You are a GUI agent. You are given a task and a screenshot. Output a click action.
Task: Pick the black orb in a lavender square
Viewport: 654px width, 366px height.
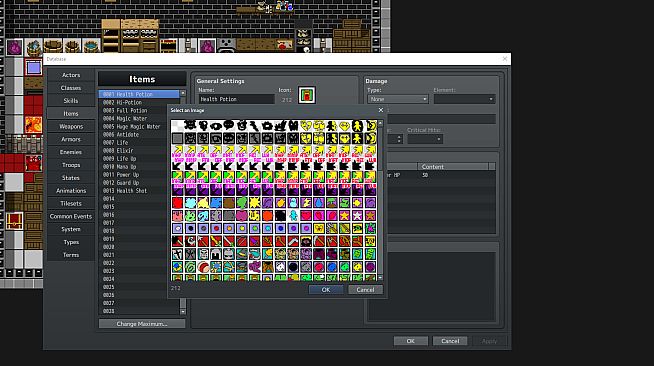click(x=190, y=228)
